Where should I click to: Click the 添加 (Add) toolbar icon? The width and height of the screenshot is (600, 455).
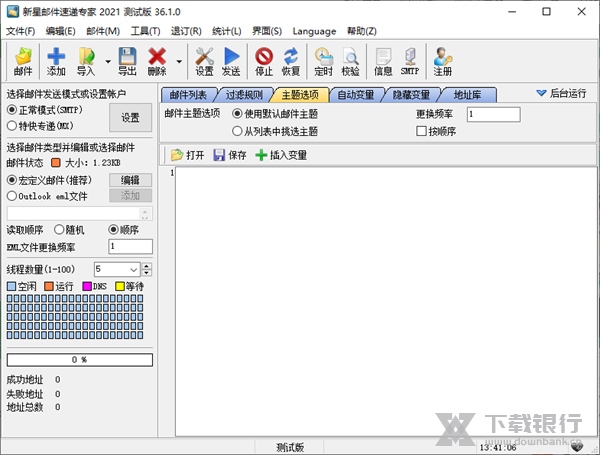(56, 62)
